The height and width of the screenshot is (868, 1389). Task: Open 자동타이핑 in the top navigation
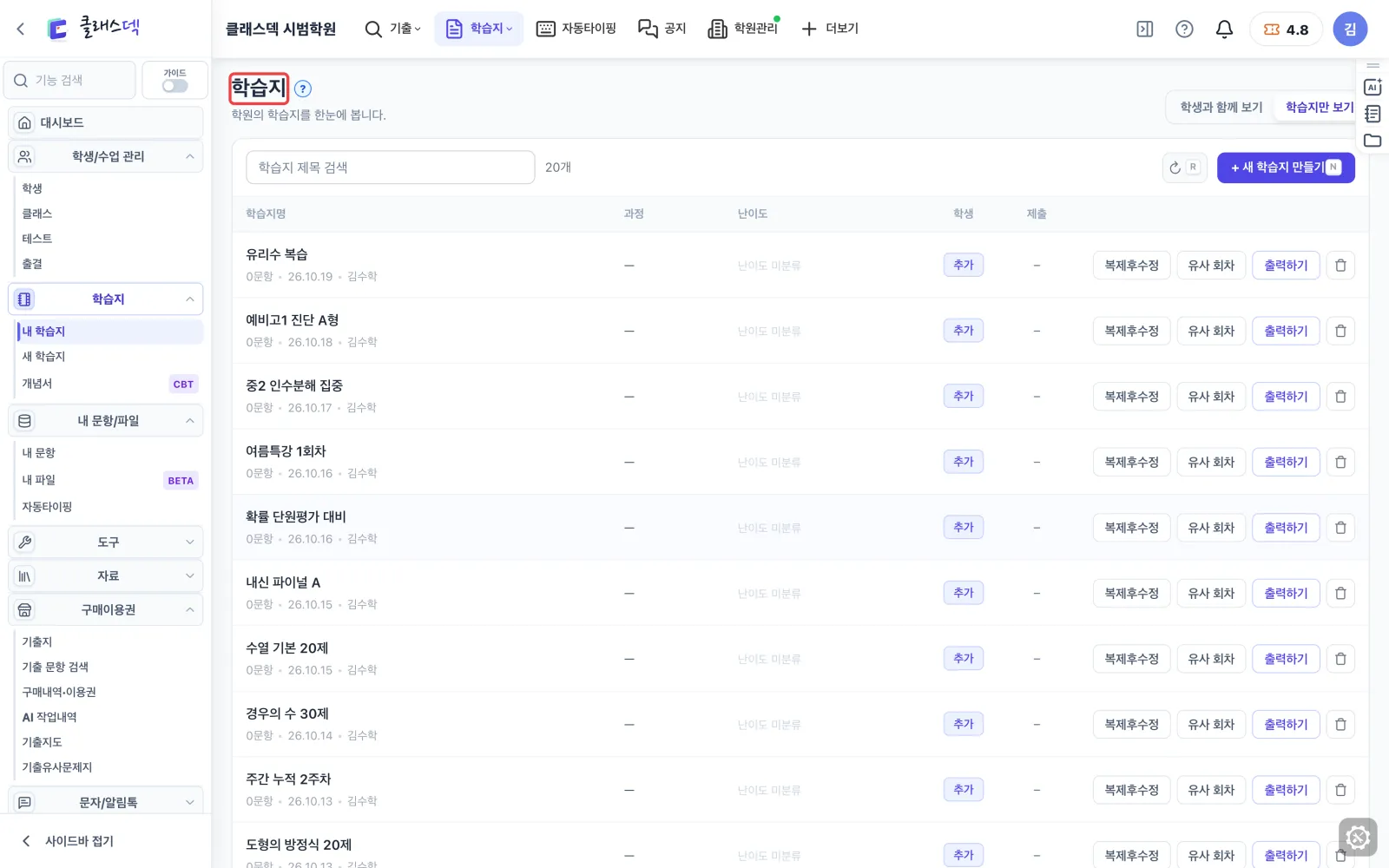[x=576, y=29]
